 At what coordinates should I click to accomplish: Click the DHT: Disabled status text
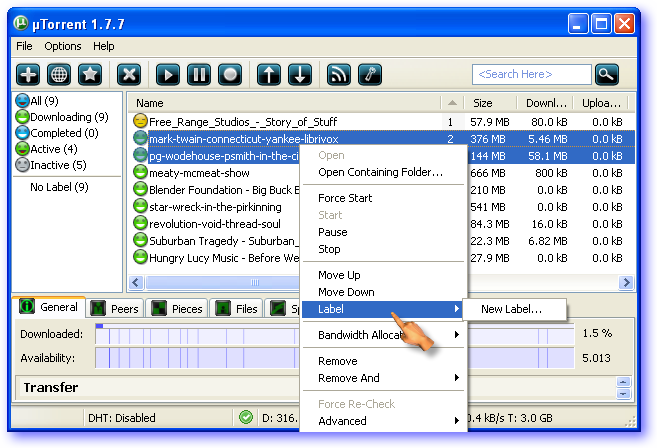[x=122, y=418]
